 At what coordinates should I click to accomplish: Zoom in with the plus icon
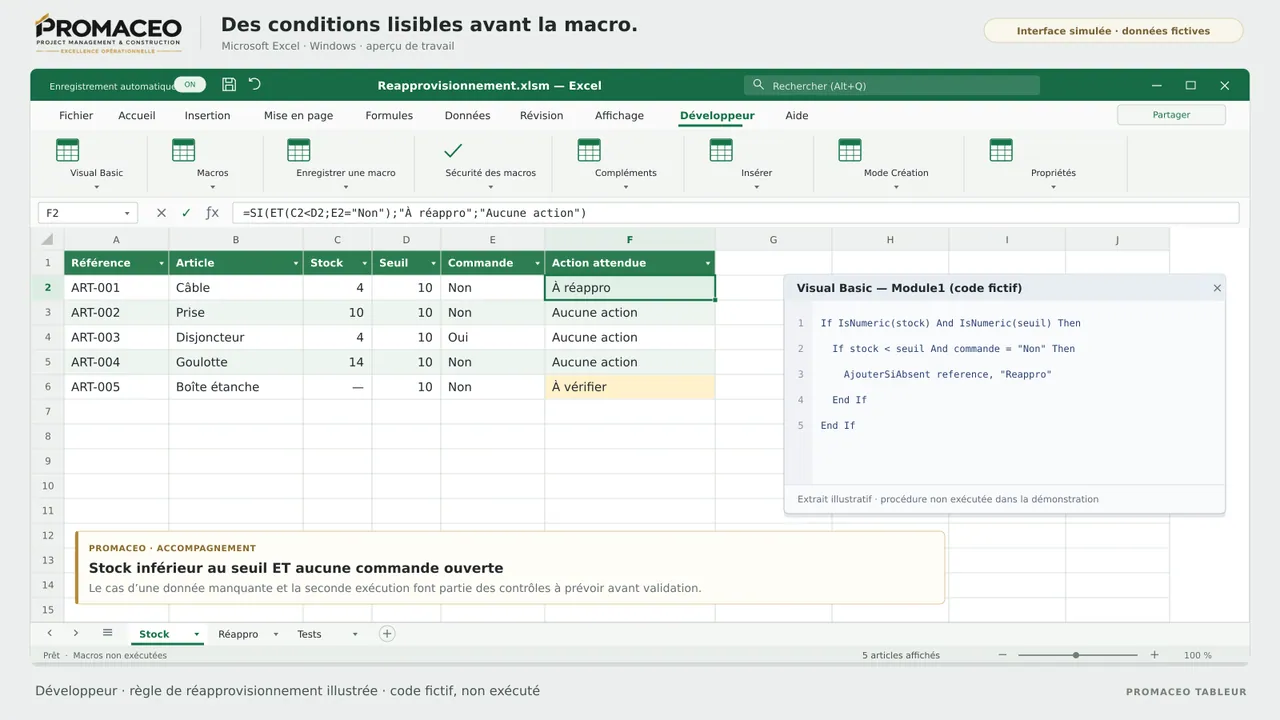click(x=1154, y=655)
